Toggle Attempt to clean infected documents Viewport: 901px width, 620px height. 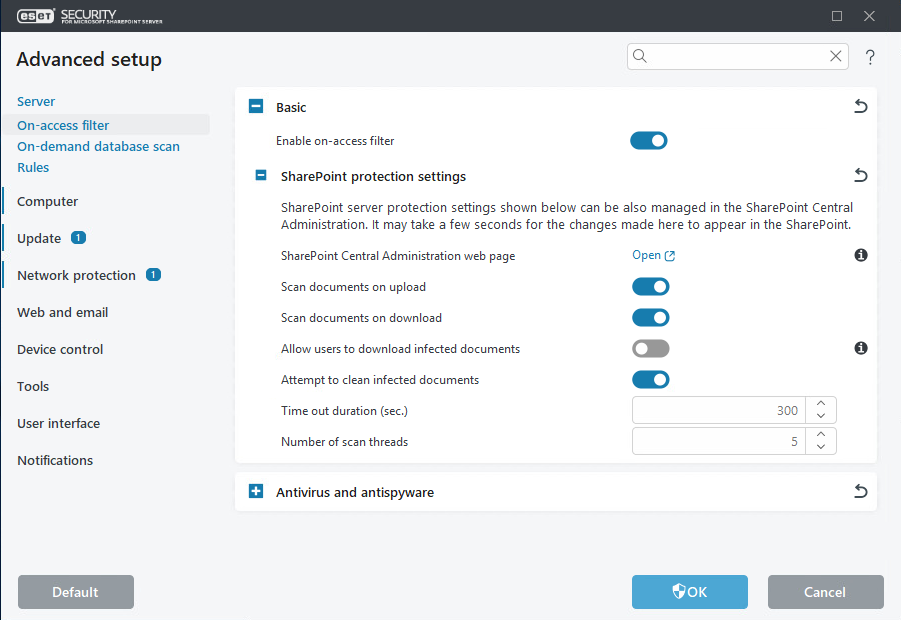[x=650, y=380]
